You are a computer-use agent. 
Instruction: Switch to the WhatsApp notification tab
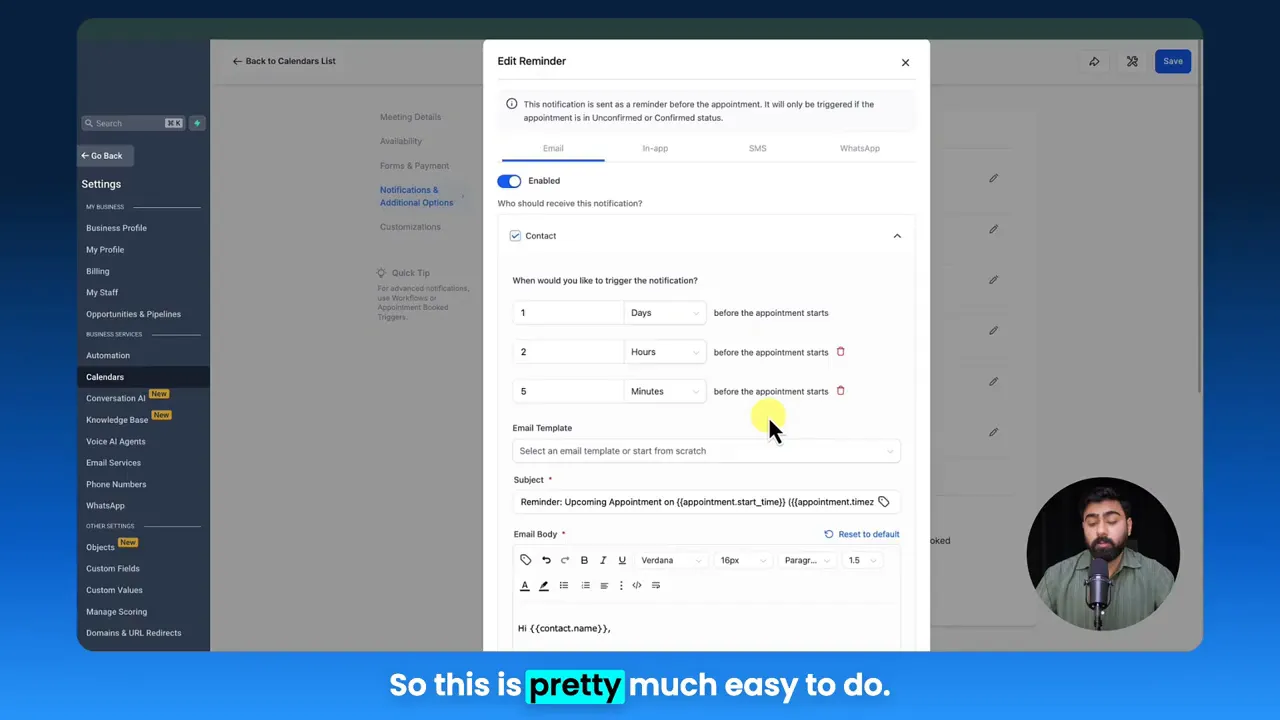point(859,148)
